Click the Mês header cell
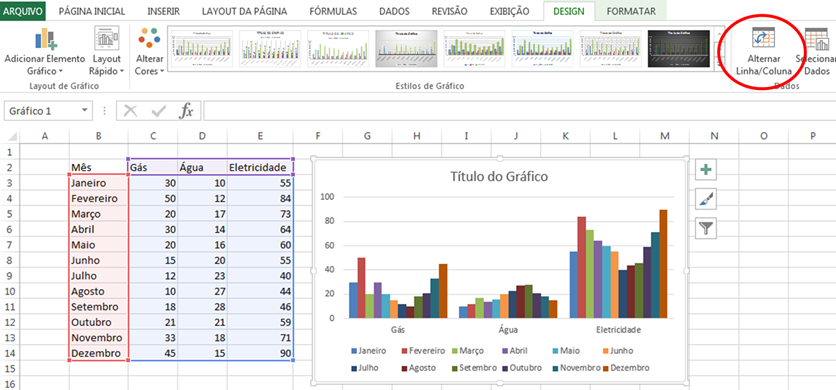The width and height of the screenshot is (836, 390). point(98,168)
